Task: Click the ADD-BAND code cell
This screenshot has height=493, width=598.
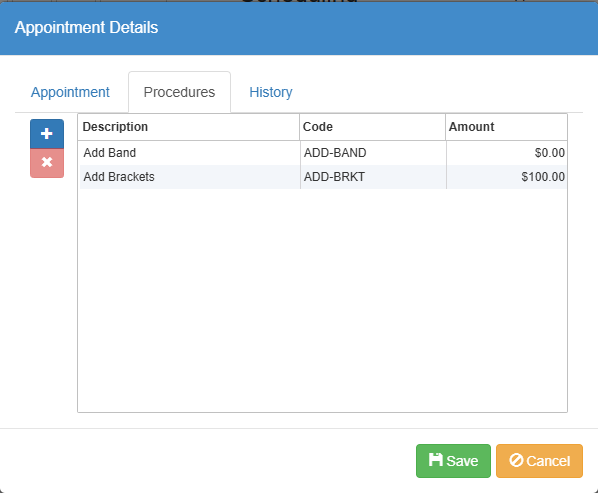Action: [373, 153]
